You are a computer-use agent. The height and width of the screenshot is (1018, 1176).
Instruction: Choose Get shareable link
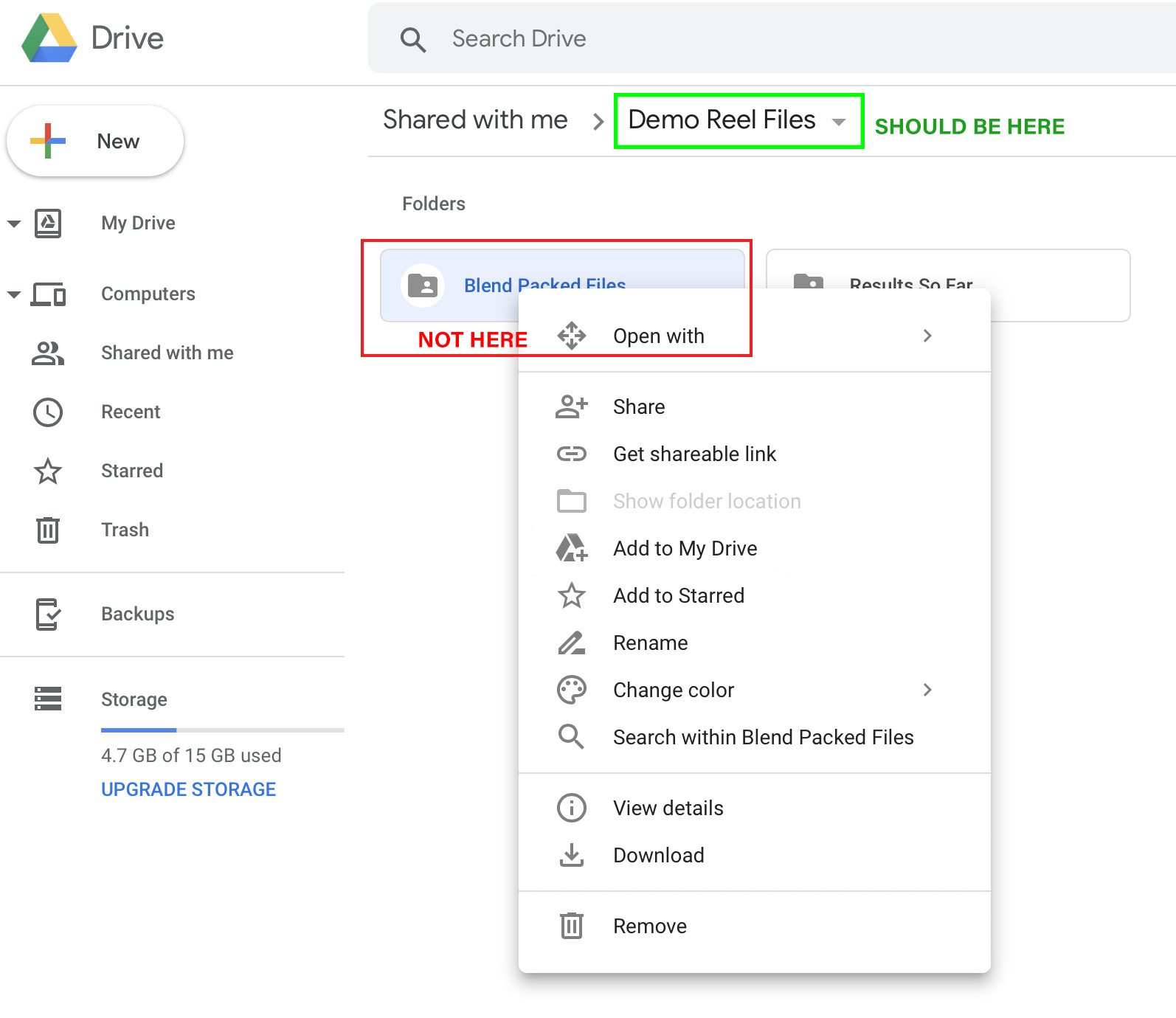[754, 454]
